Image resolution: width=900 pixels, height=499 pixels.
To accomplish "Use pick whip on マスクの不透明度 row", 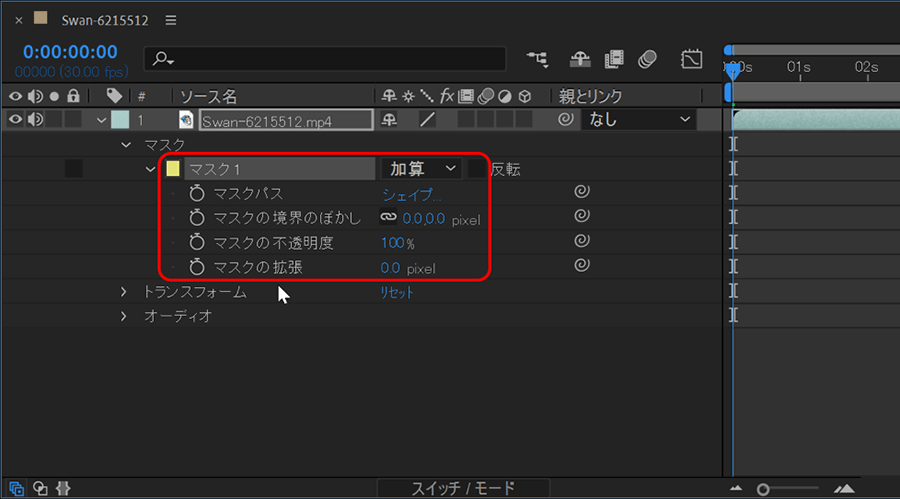I will coord(581,240).
